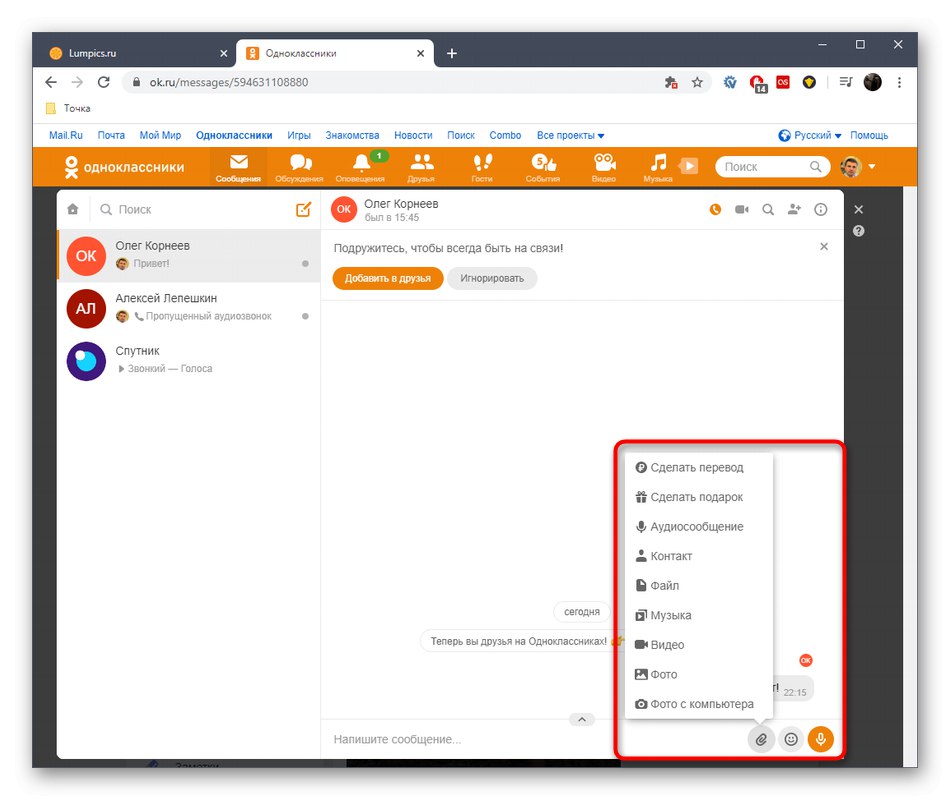Open Video (Видео) icon in the orange bar
The width and height of the screenshot is (950, 800).
[604, 167]
